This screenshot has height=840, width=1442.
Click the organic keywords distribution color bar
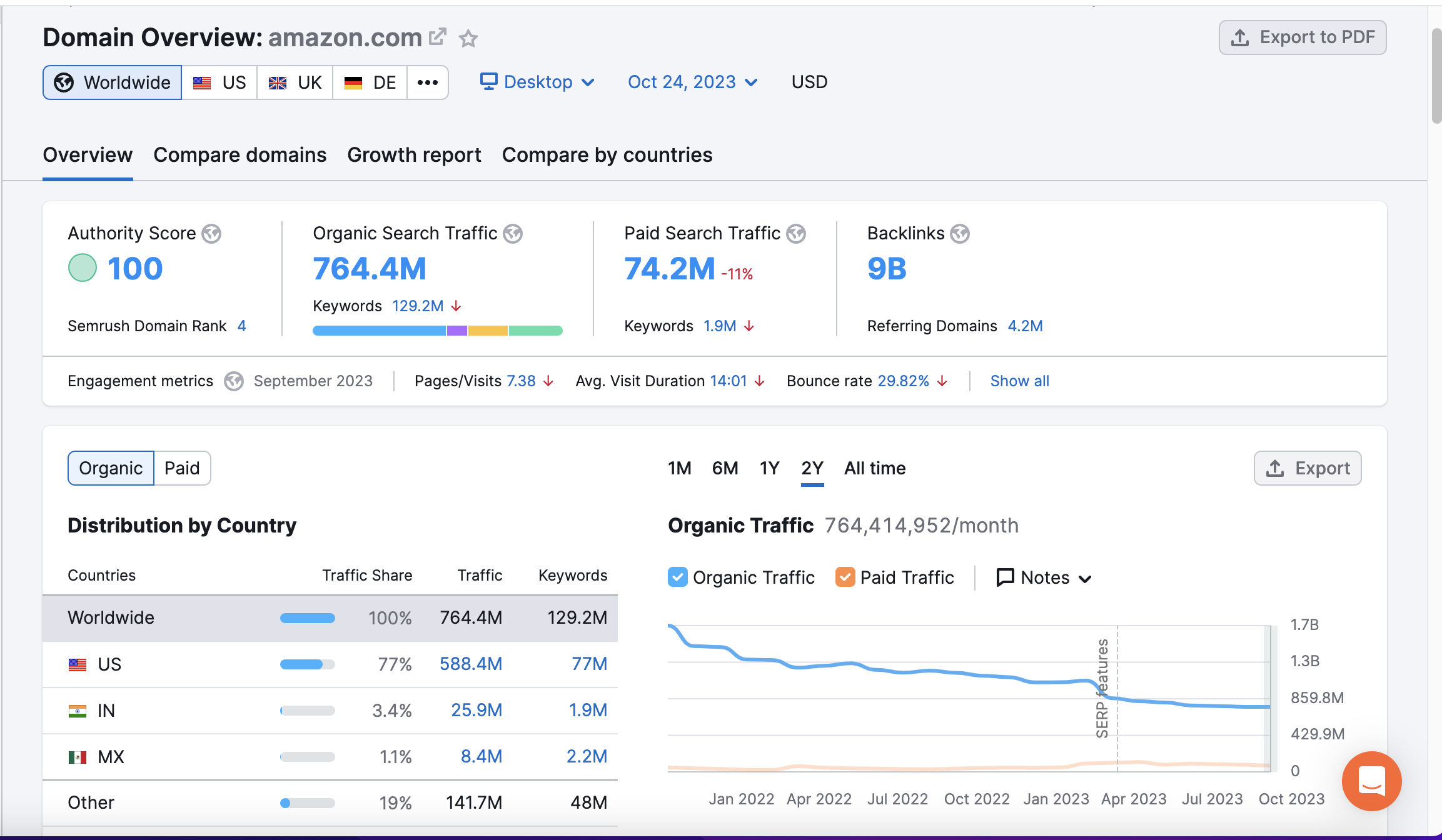(x=437, y=331)
